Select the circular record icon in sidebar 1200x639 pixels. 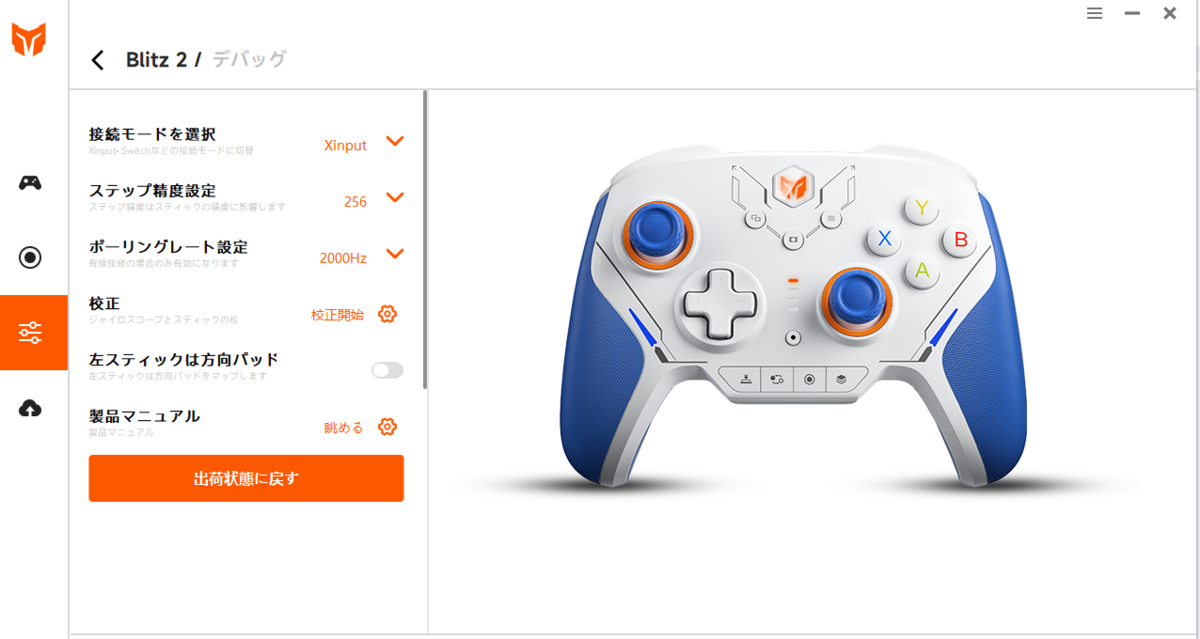[x=31, y=258]
